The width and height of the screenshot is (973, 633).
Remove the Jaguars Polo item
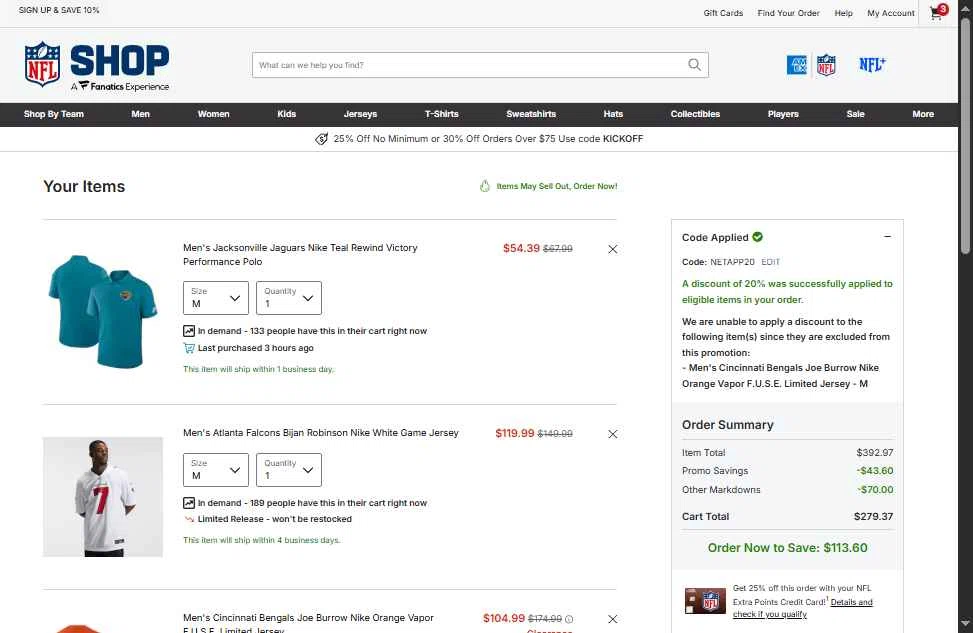click(612, 249)
